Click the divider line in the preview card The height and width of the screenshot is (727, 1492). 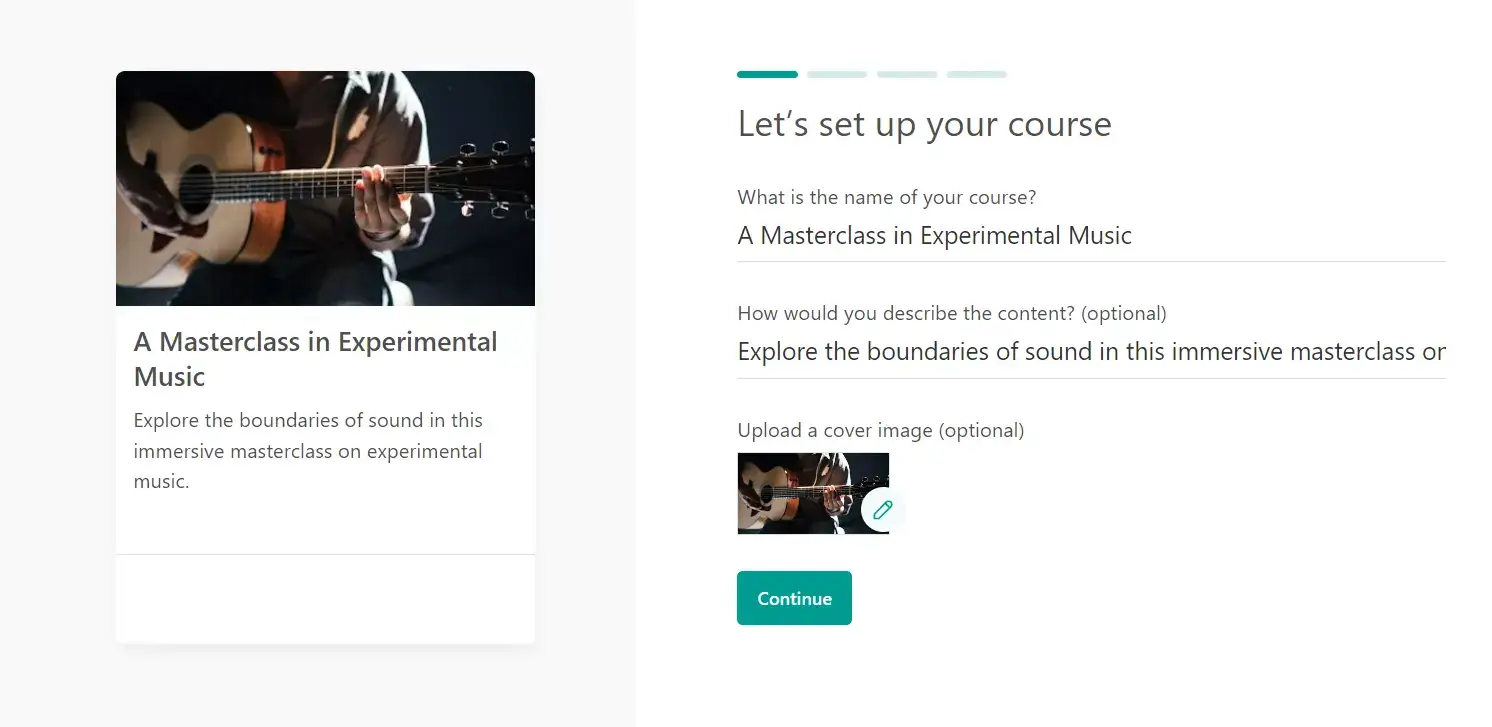325,554
